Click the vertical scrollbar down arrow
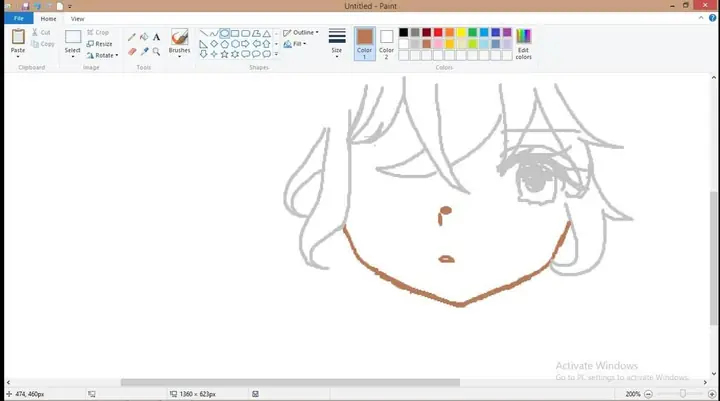 tap(714, 373)
